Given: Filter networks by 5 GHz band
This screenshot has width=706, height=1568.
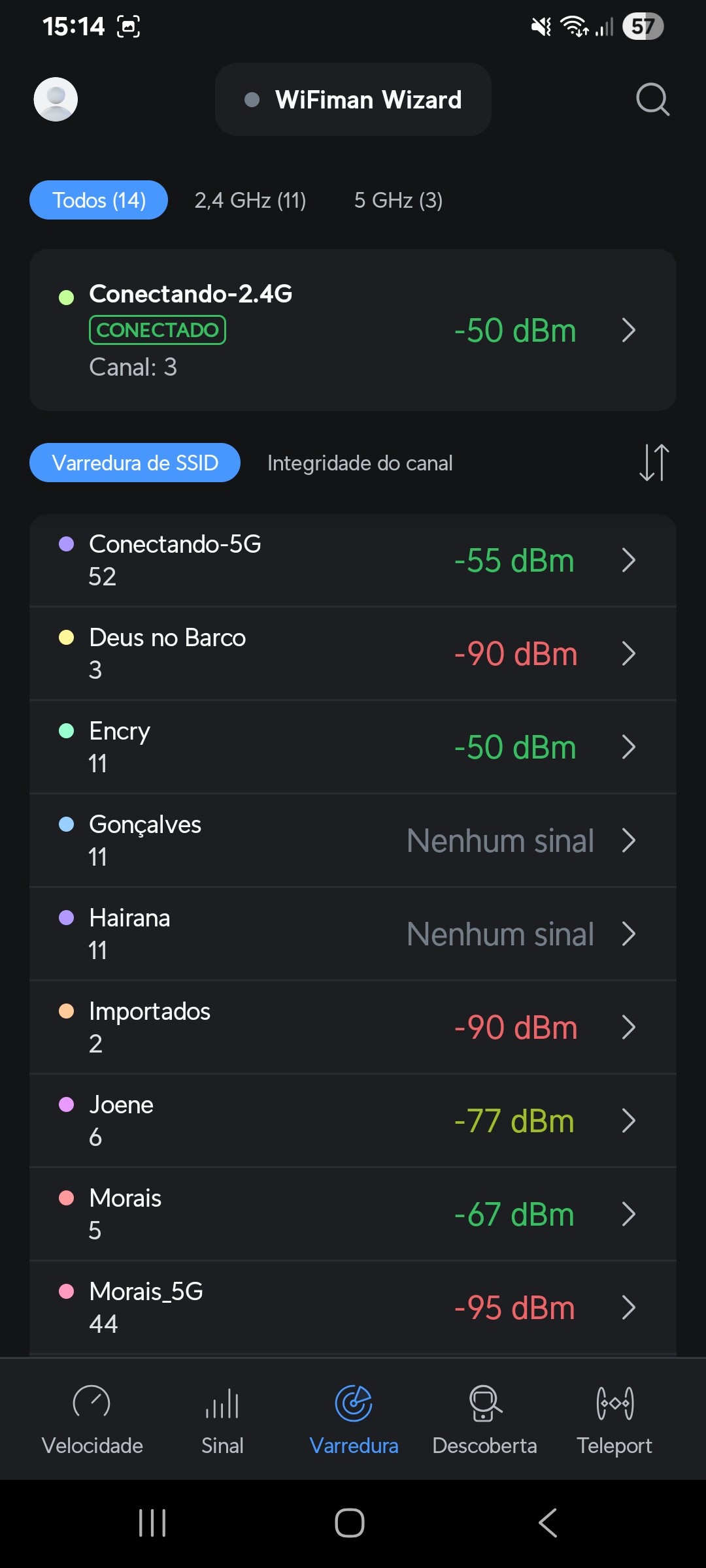Looking at the screenshot, I should tap(398, 200).
